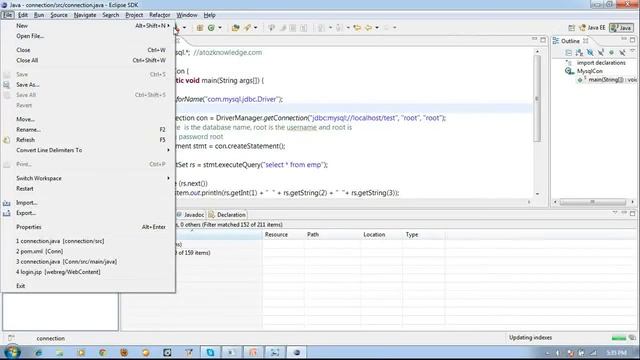Expand the New submenu
This screenshot has width=640, height=360.
pyautogui.click(x=88, y=26)
